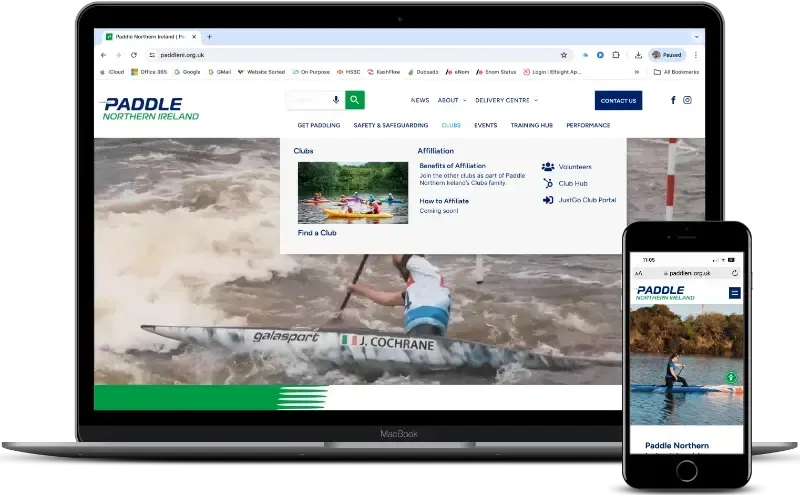
Task: Open the Performance menu item
Action: pos(588,125)
